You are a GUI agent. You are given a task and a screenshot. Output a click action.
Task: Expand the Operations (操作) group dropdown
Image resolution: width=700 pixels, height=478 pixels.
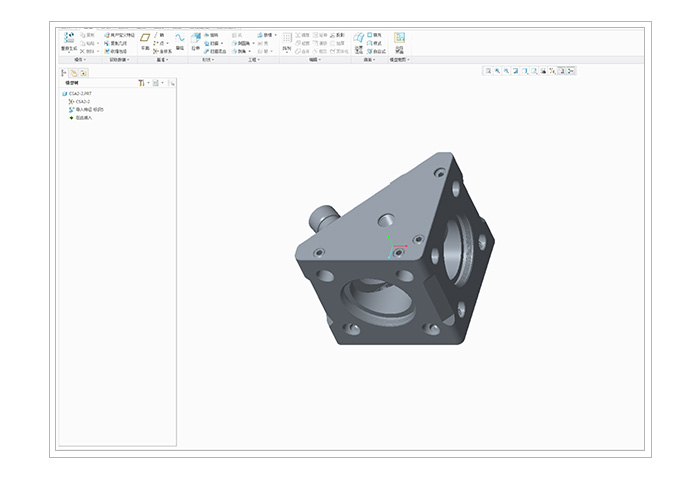(x=79, y=60)
